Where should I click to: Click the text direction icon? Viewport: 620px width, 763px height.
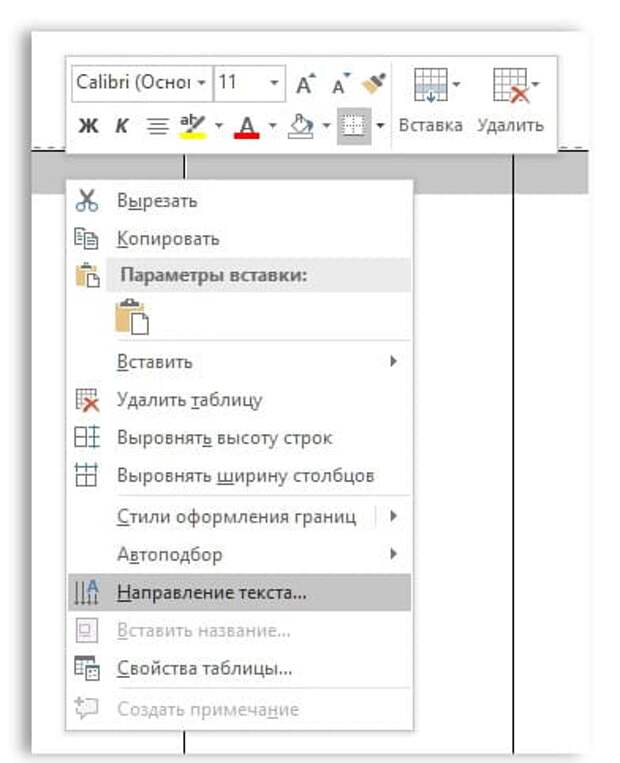pos(86,592)
